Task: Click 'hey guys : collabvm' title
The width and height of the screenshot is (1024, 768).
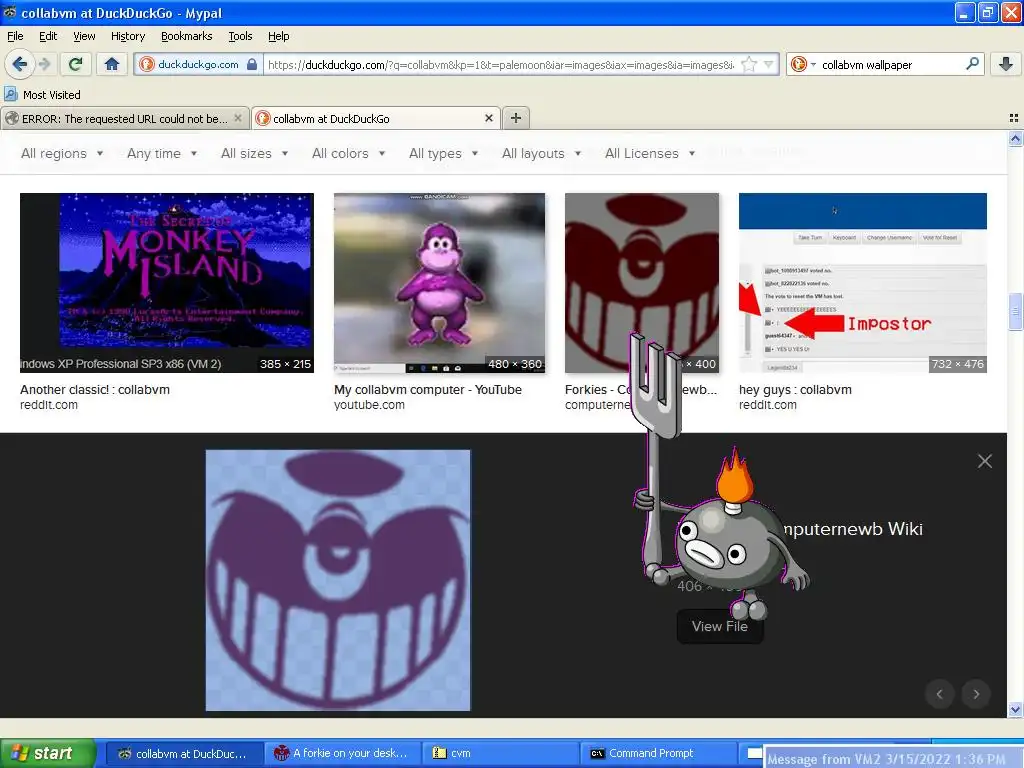Action: [x=795, y=389]
